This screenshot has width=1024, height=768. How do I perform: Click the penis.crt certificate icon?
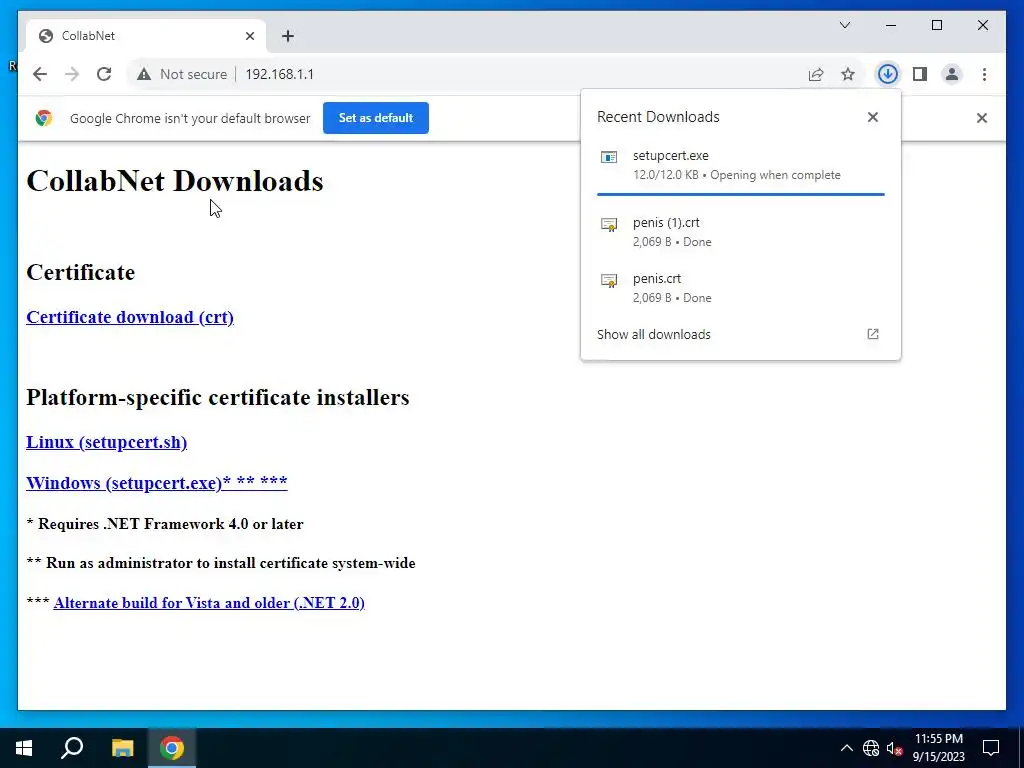pos(609,281)
